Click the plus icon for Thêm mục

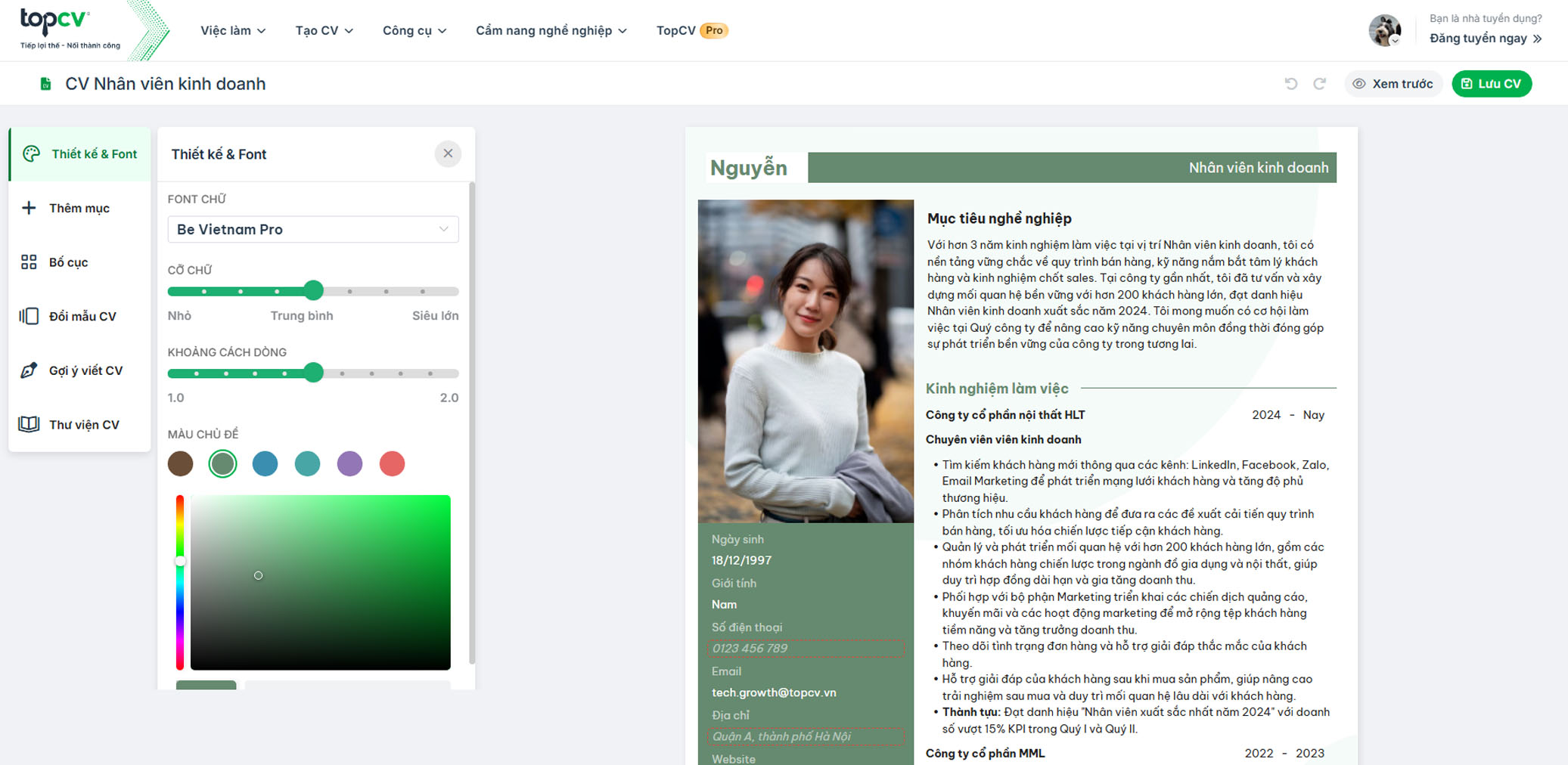coord(29,208)
